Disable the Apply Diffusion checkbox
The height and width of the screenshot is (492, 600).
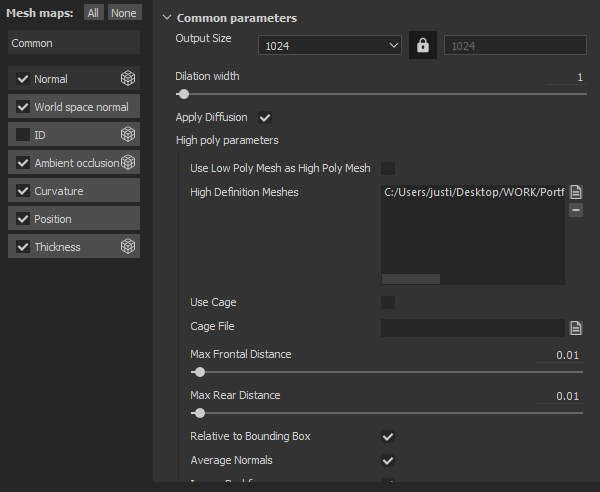pos(265,118)
